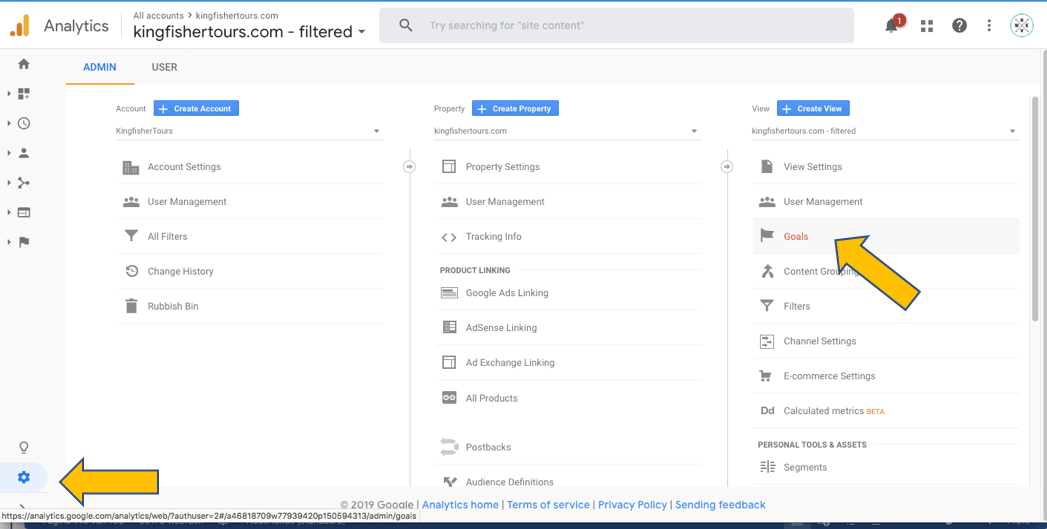Open the user account avatar

coord(1021,25)
